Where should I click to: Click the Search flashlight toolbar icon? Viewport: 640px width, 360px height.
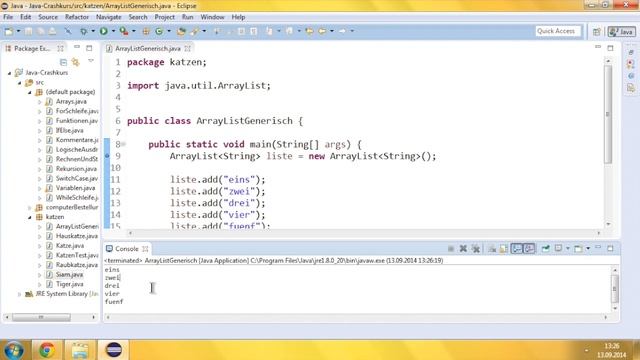coord(195,31)
